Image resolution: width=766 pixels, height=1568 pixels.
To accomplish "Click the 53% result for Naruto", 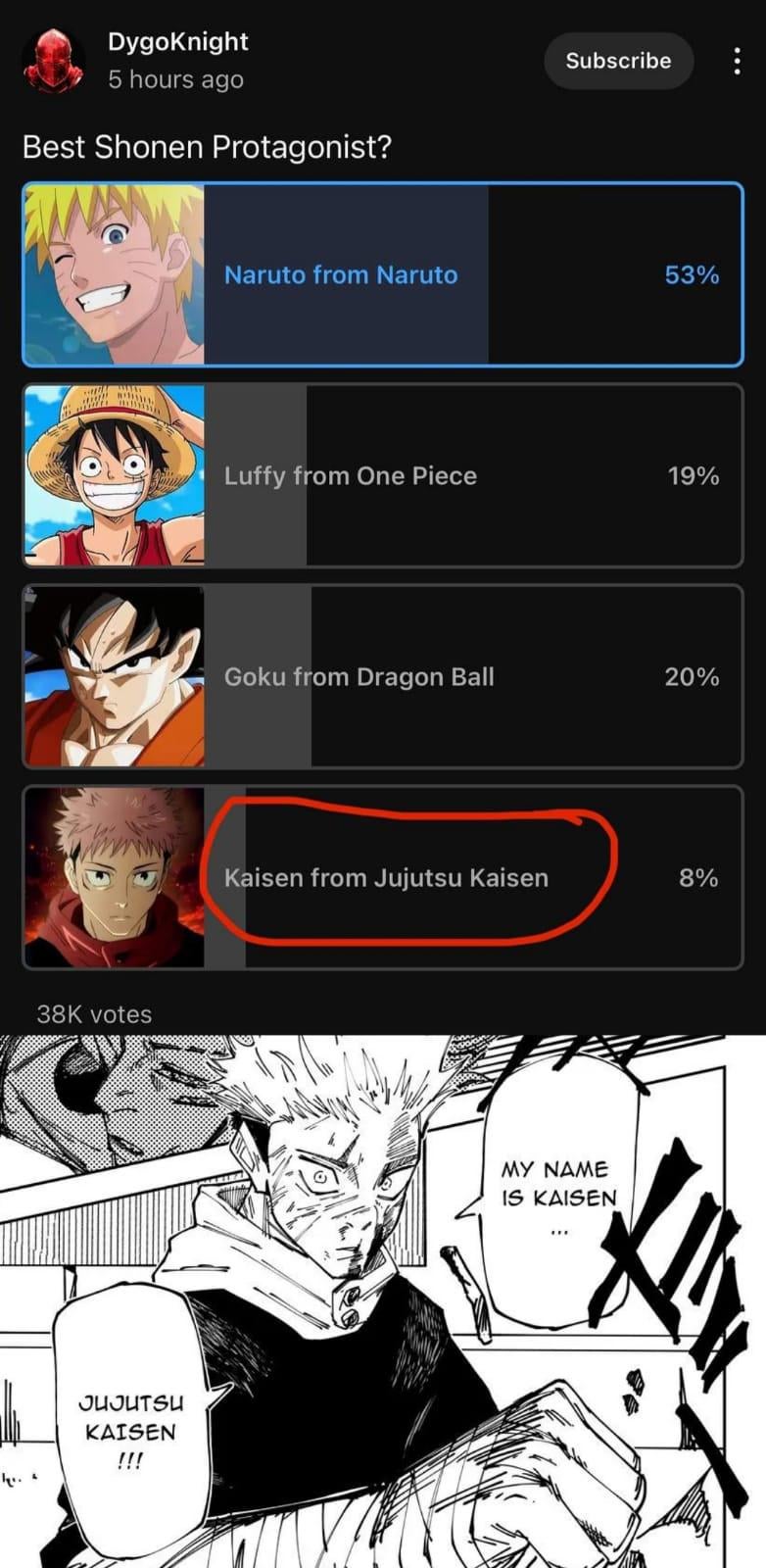I will coord(692,275).
